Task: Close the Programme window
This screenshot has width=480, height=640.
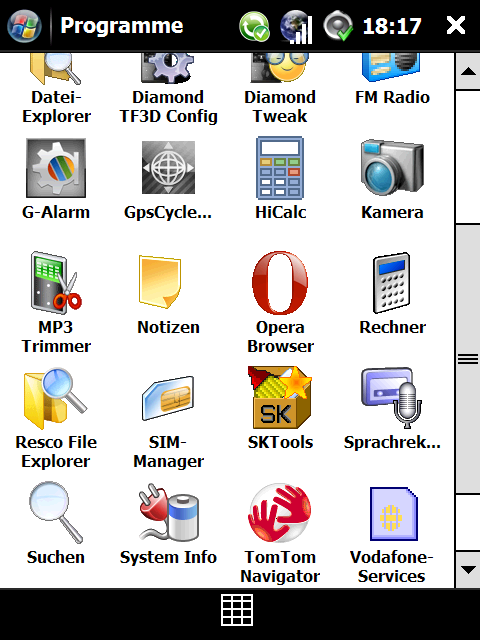Action: [456, 26]
